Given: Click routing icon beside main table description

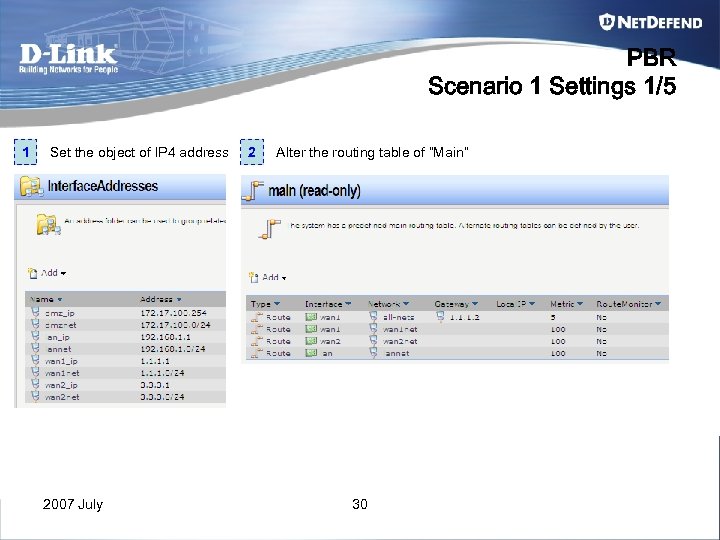Looking at the screenshot, I should pyautogui.click(x=270, y=229).
